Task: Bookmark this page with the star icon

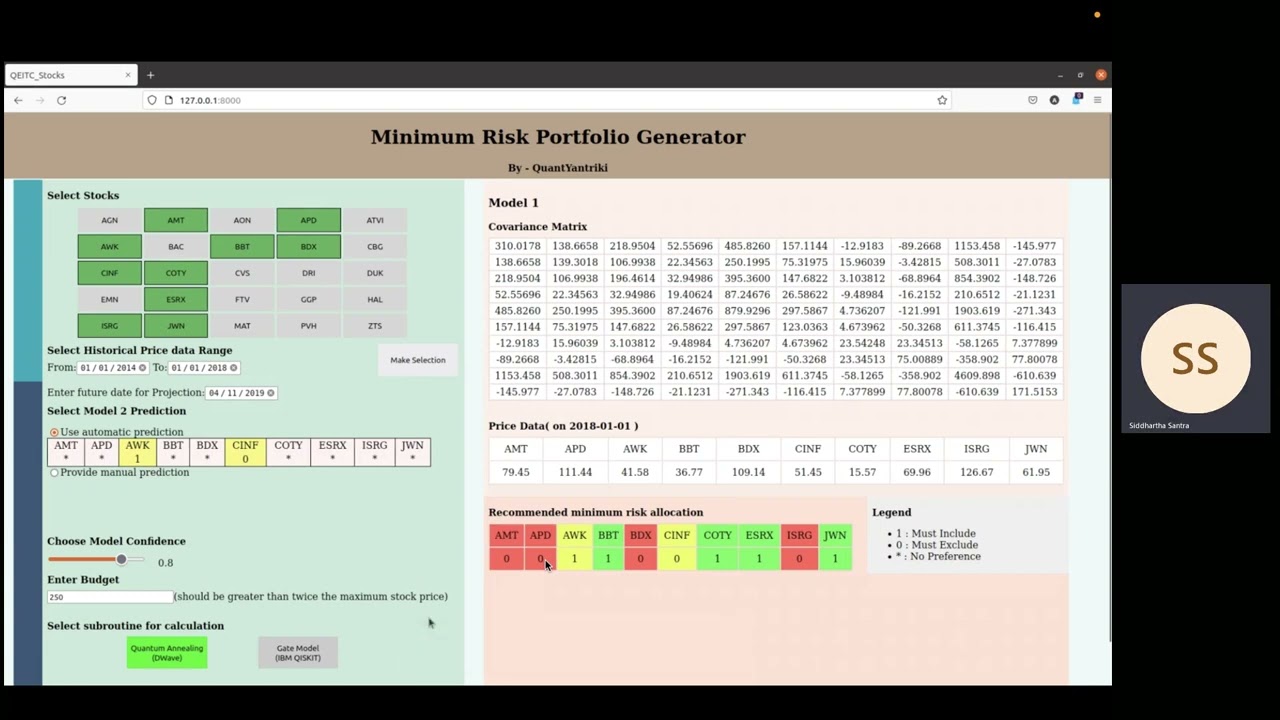Action: pos(942,100)
